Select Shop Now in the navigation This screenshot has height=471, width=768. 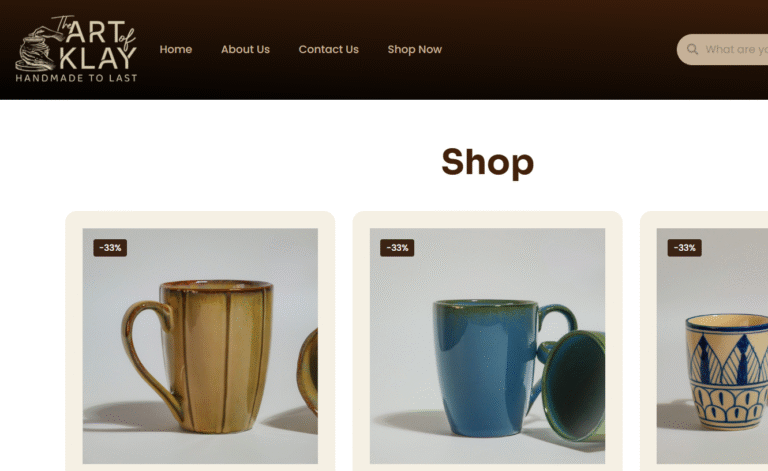click(x=414, y=49)
